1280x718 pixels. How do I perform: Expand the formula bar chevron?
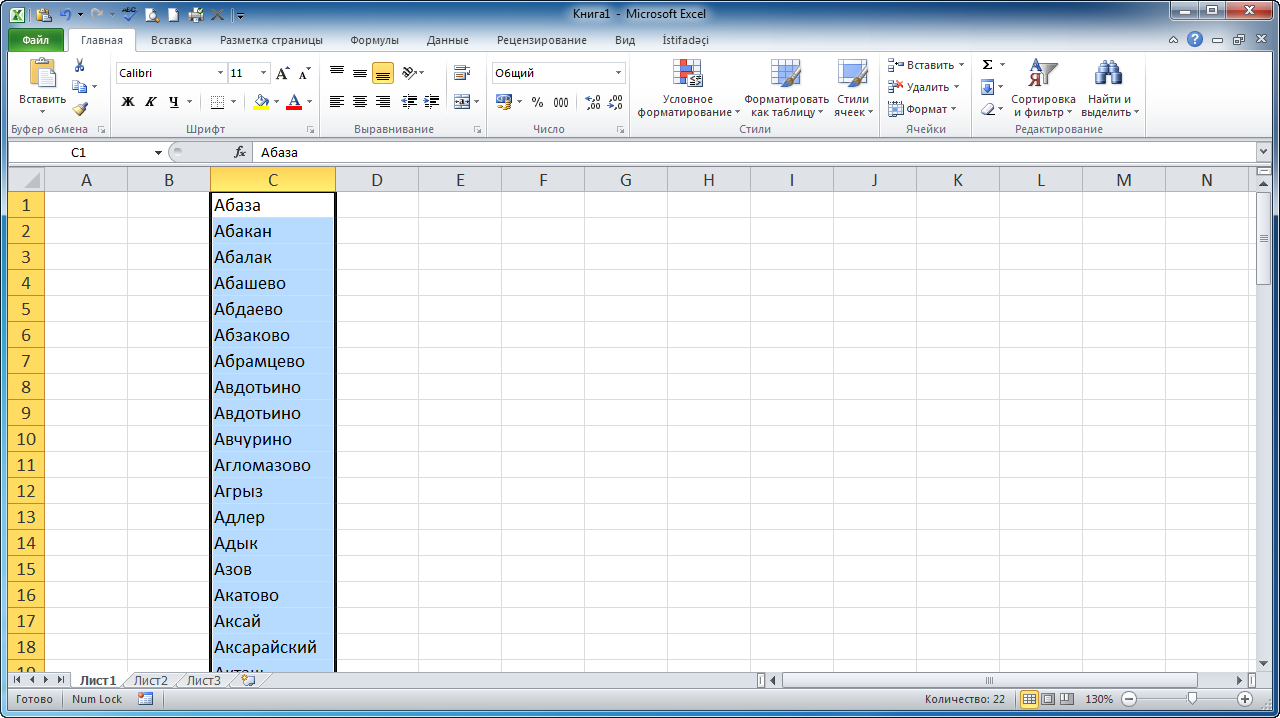point(1264,152)
